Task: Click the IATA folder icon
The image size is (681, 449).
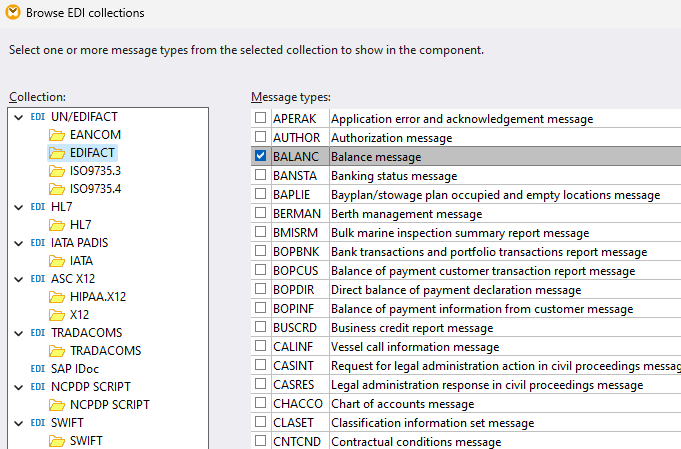Action: 57,261
